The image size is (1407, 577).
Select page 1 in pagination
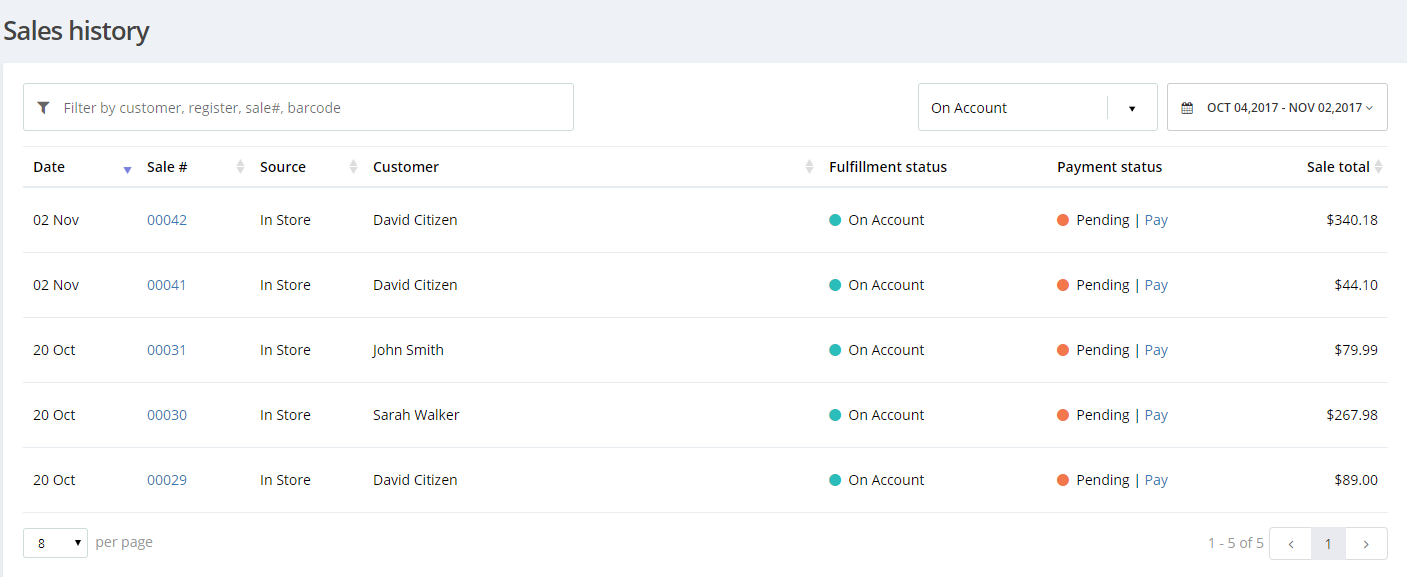point(1328,544)
